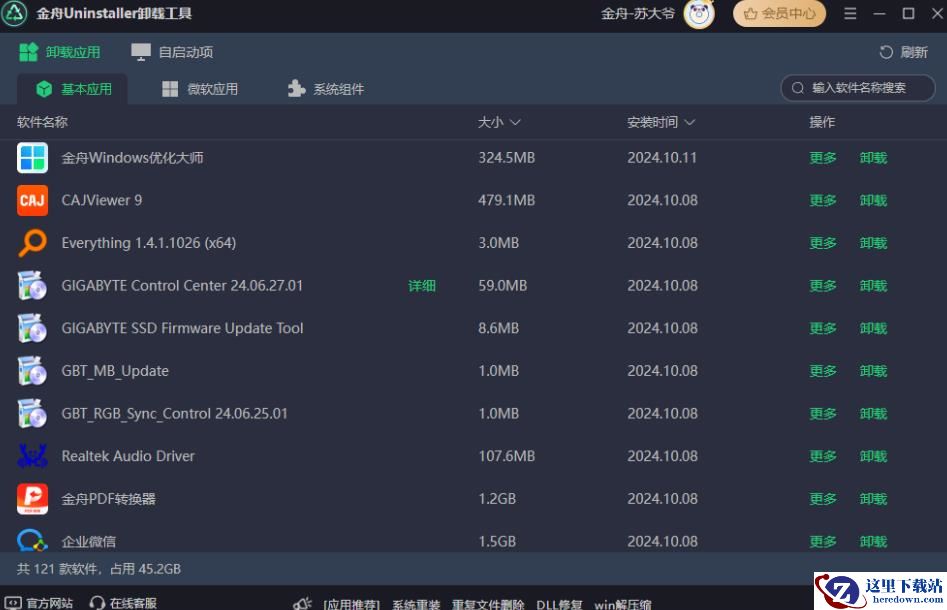
Task: Select the GBT_MB_Update name text
Action: click(x=115, y=371)
